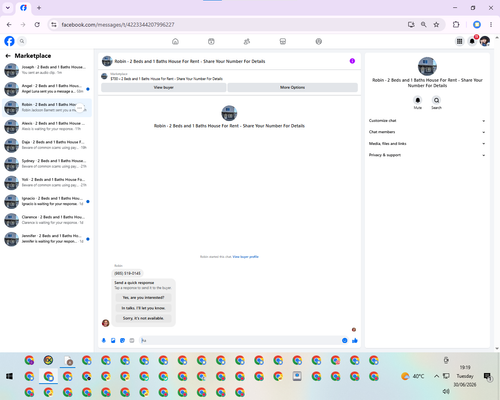This screenshot has width=500, height=400.
Task: Open Chrome three-dot menu
Action: tap(491, 25)
